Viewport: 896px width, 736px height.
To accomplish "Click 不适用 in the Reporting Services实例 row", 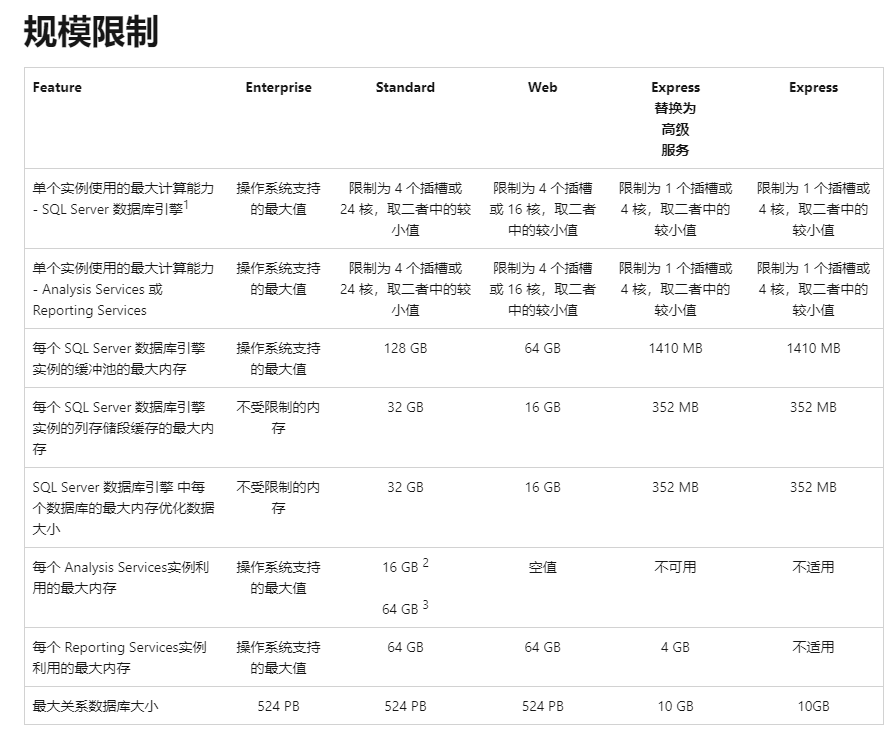I will point(813,647).
